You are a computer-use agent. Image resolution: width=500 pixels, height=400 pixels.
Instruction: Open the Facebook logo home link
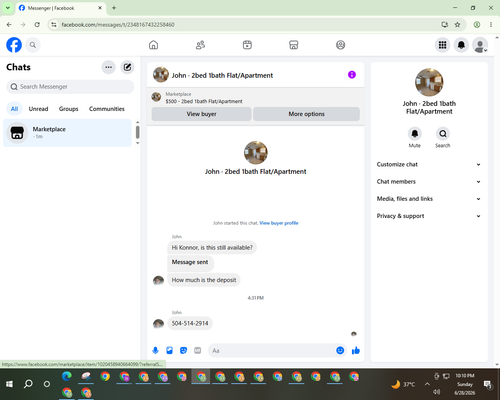14,45
